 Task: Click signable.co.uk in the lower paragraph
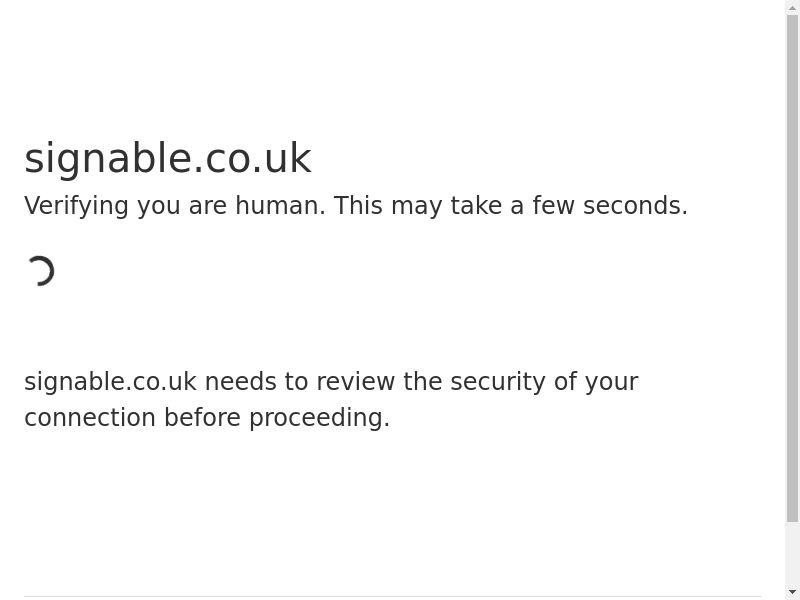point(110,382)
